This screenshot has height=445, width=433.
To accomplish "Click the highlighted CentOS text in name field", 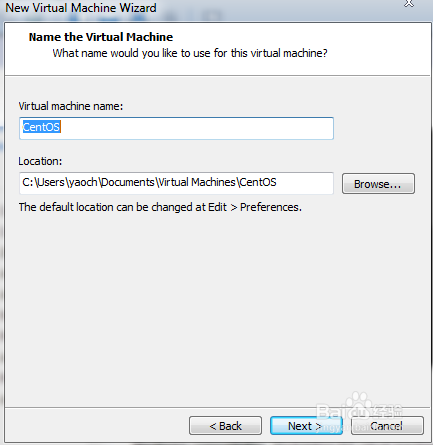I will [x=41, y=127].
